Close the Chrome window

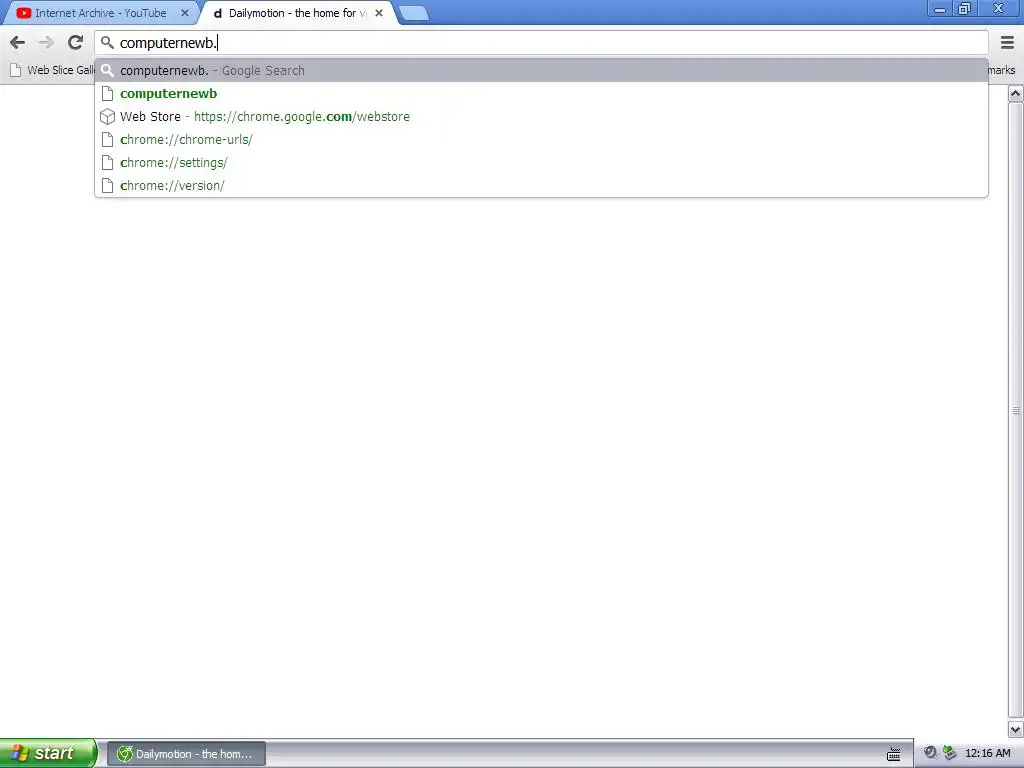pyautogui.click(x=999, y=9)
